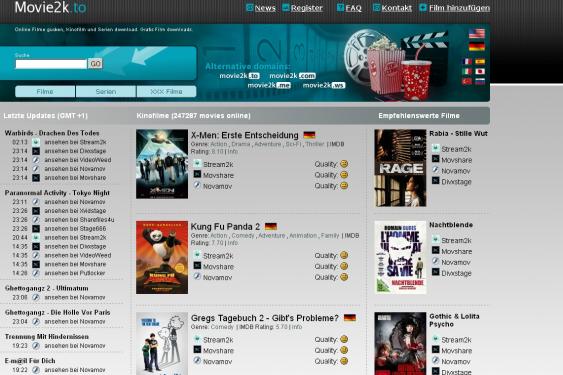Click the Turkish flag icon
Screen dimensions: 563x375
(467, 81)
